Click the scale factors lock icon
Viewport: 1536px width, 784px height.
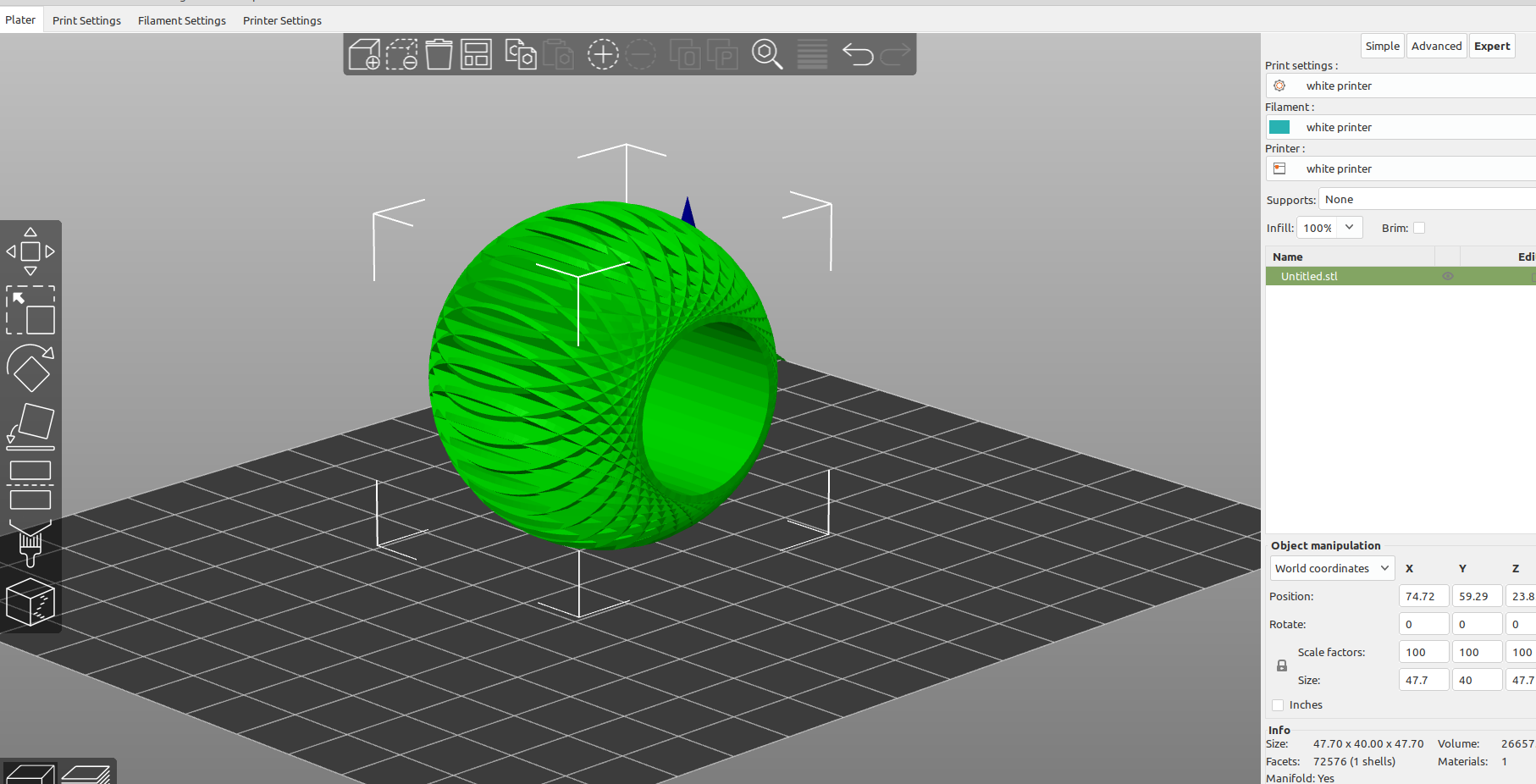[x=1282, y=666]
